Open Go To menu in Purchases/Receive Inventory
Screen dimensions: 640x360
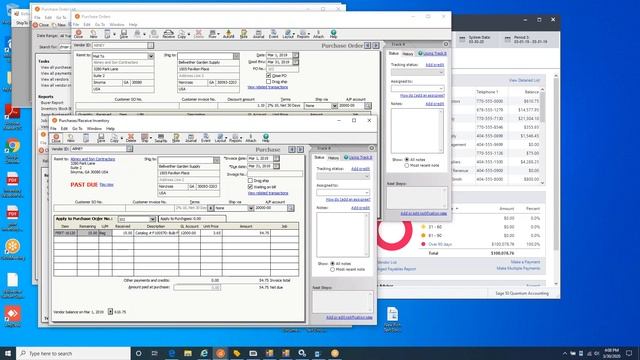[77, 129]
